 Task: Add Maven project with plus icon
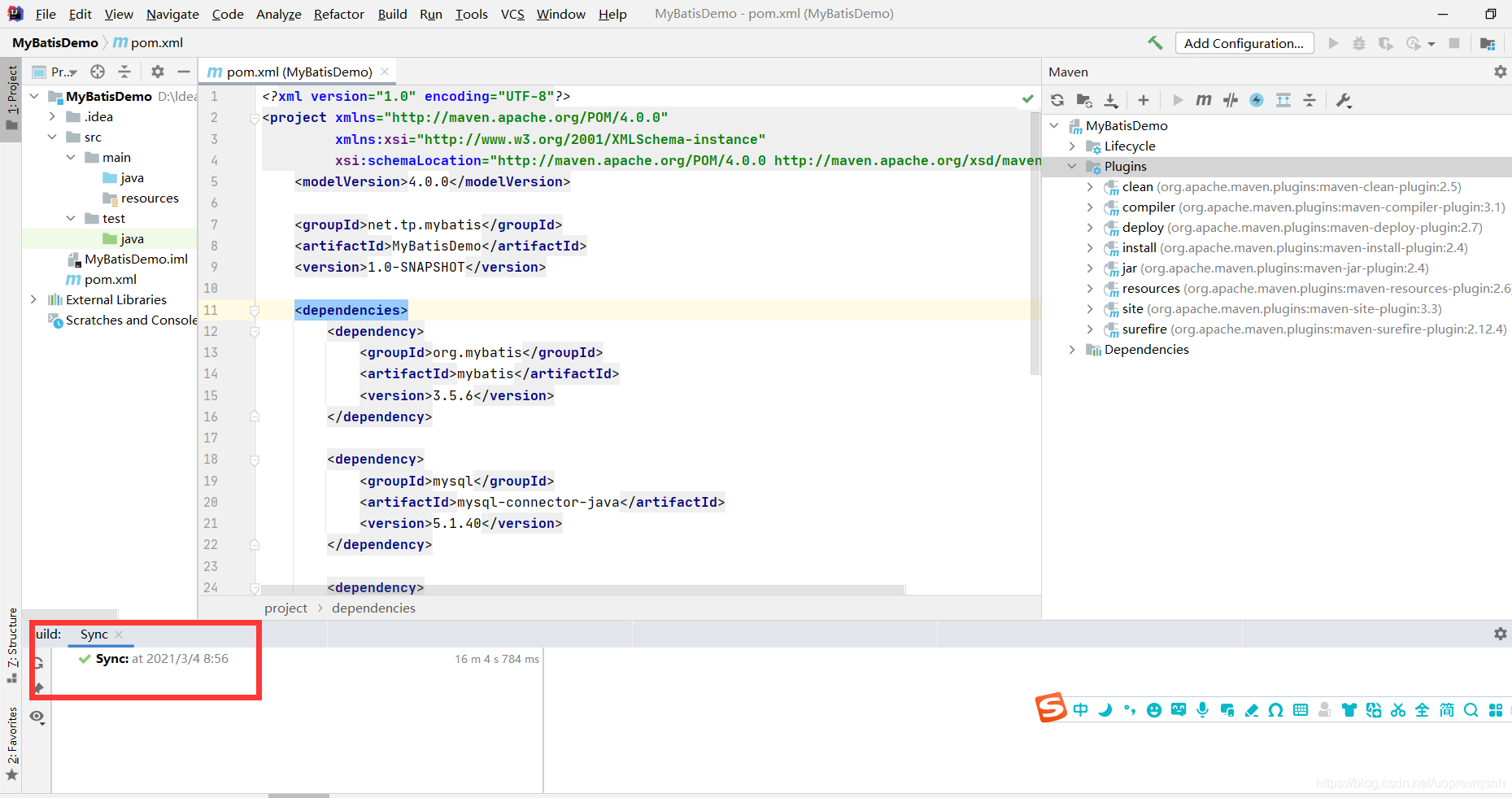coord(1144,100)
